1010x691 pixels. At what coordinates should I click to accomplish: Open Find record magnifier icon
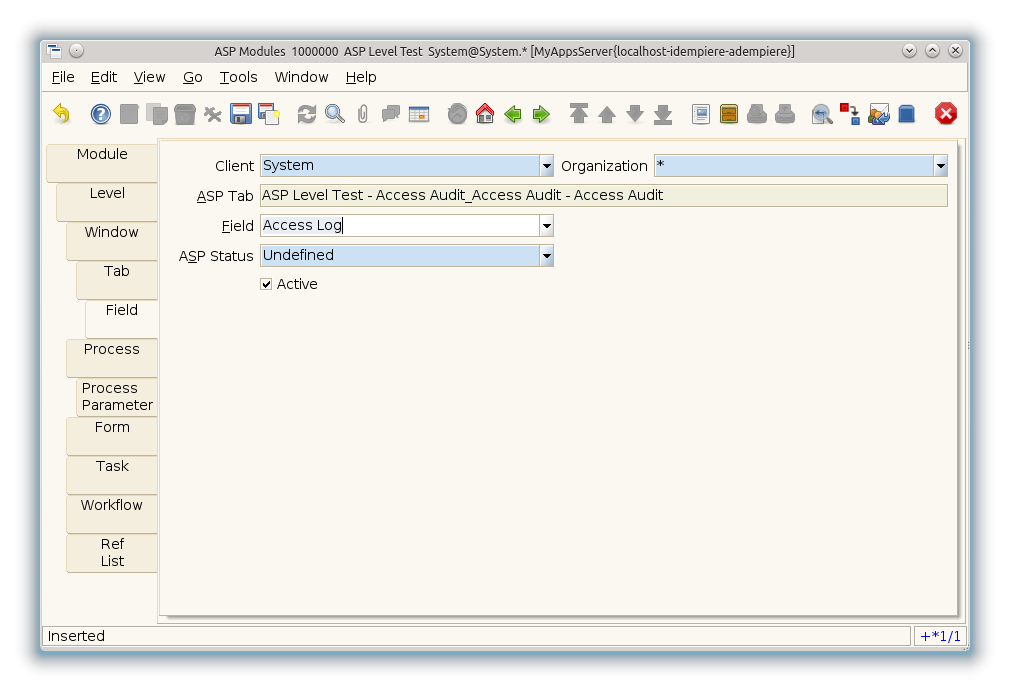coord(335,114)
